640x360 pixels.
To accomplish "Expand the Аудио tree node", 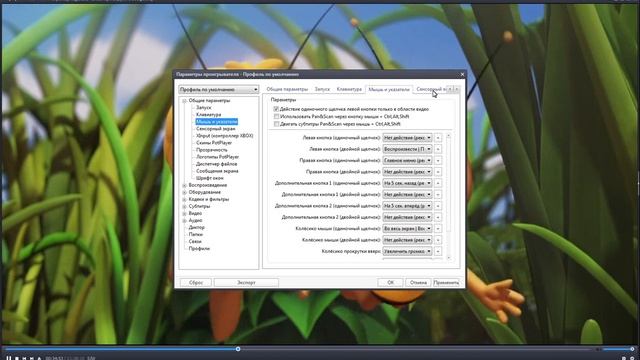I will pos(184,220).
